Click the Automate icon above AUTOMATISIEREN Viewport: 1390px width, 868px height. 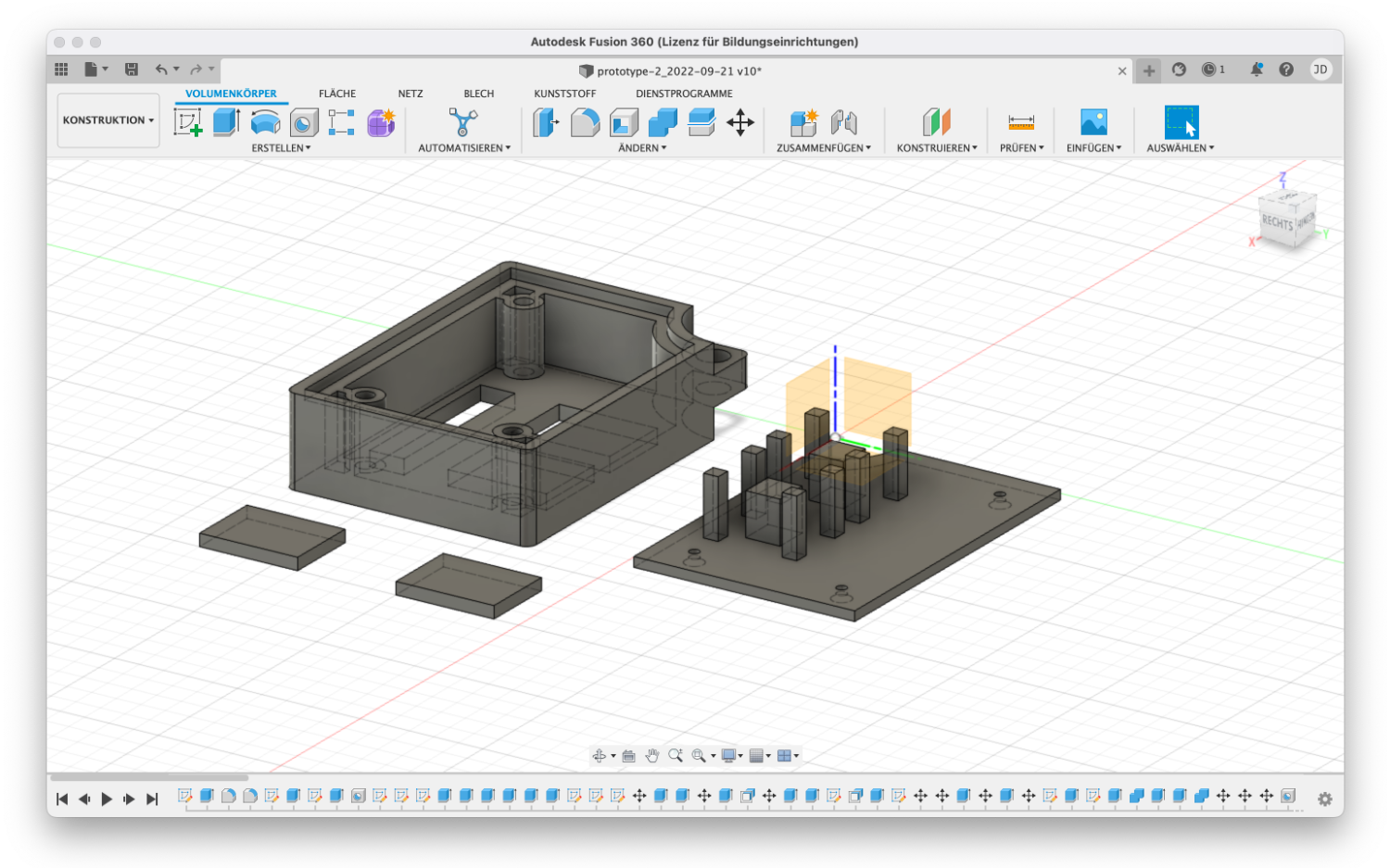click(462, 122)
